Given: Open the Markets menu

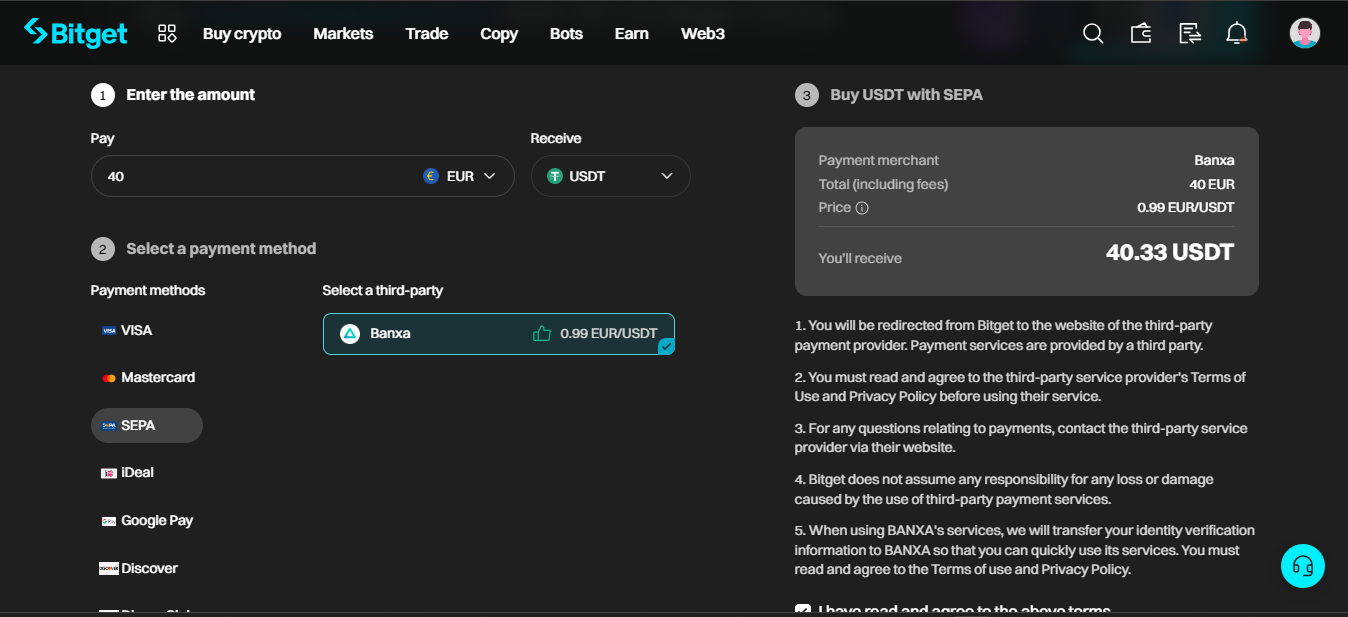Looking at the screenshot, I should 343,34.
